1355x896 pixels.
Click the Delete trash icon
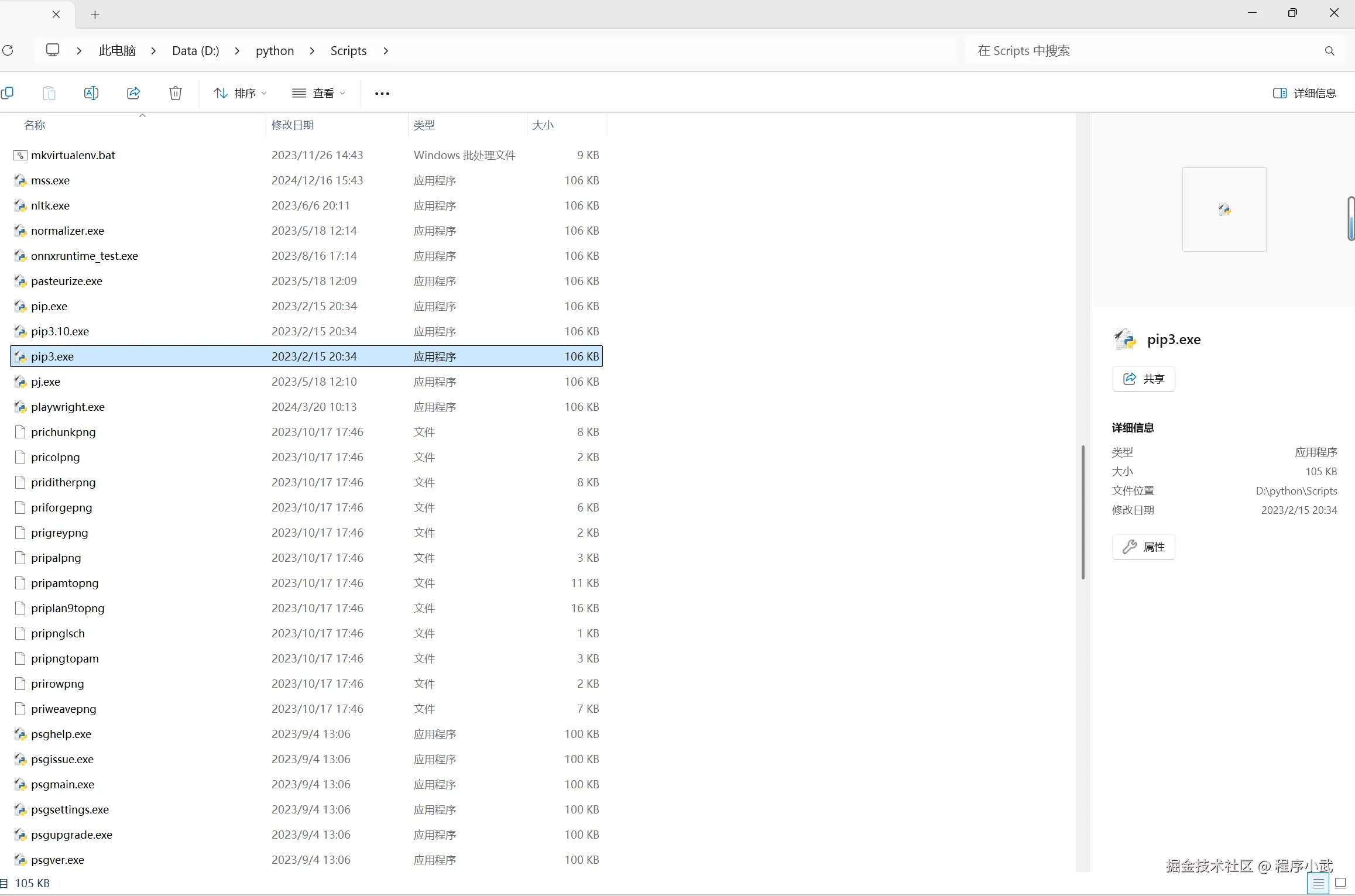coord(176,93)
